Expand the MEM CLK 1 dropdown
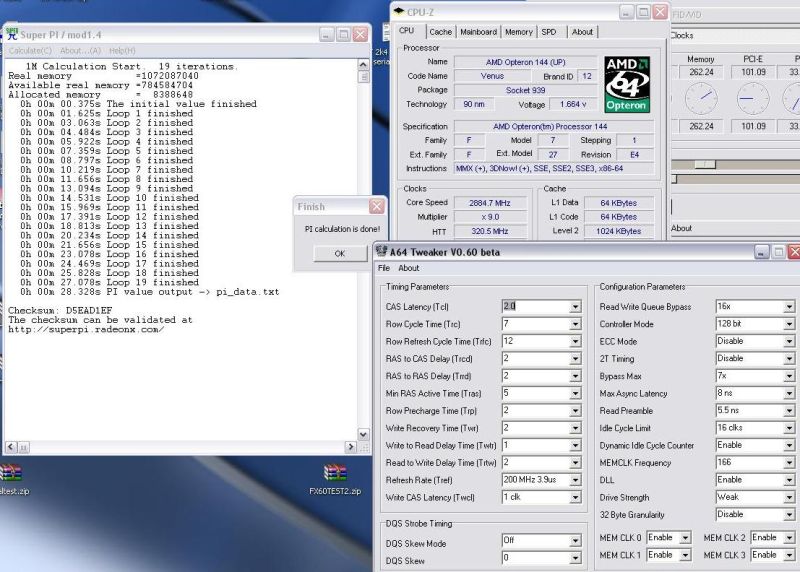The image size is (800, 572). 685,555
